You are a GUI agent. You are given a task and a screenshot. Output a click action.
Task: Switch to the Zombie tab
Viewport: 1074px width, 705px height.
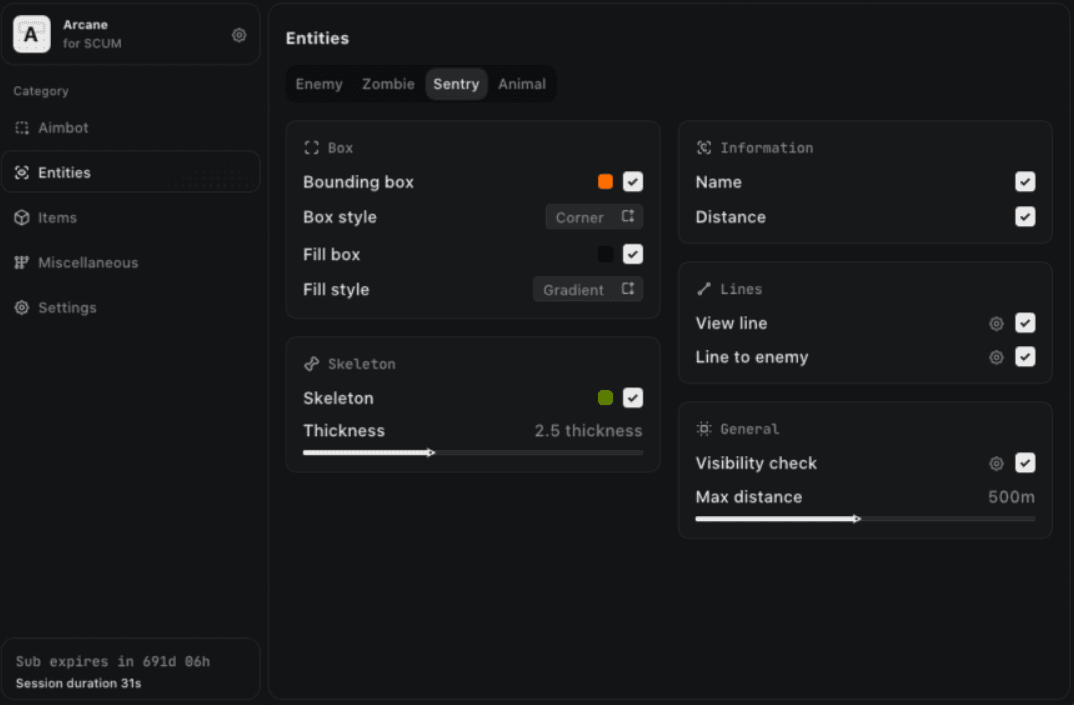(x=388, y=84)
